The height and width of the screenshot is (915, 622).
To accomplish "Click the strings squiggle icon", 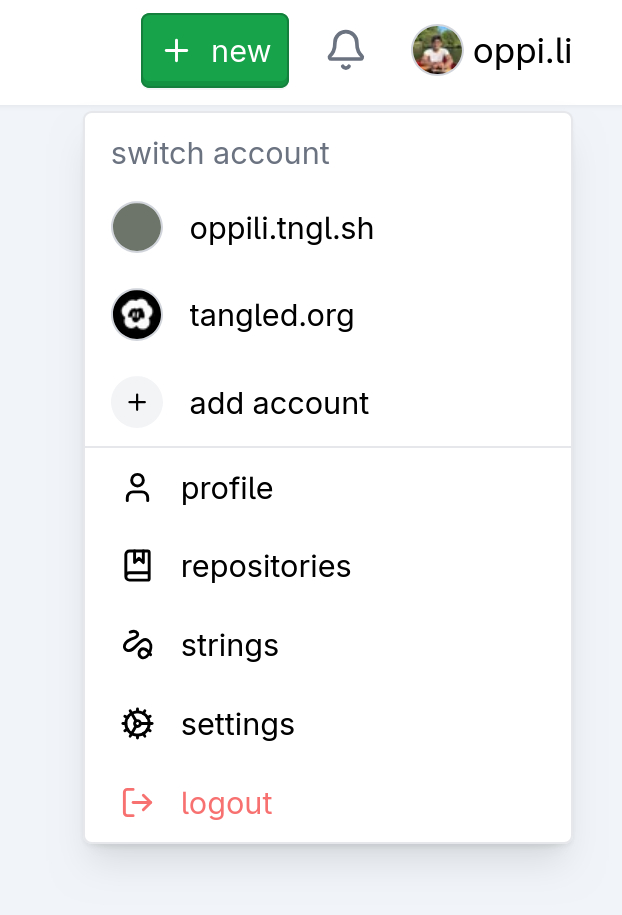I will [x=137, y=645].
